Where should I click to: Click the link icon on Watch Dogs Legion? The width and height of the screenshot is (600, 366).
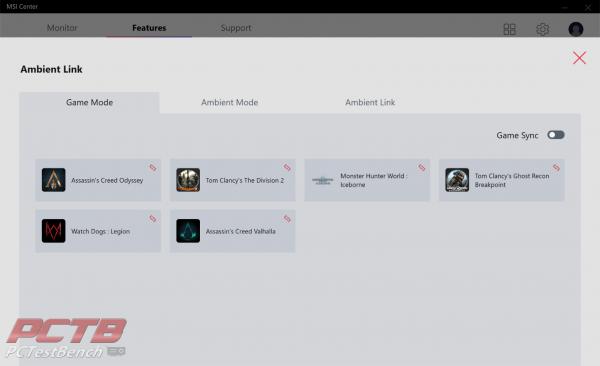tap(153, 219)
